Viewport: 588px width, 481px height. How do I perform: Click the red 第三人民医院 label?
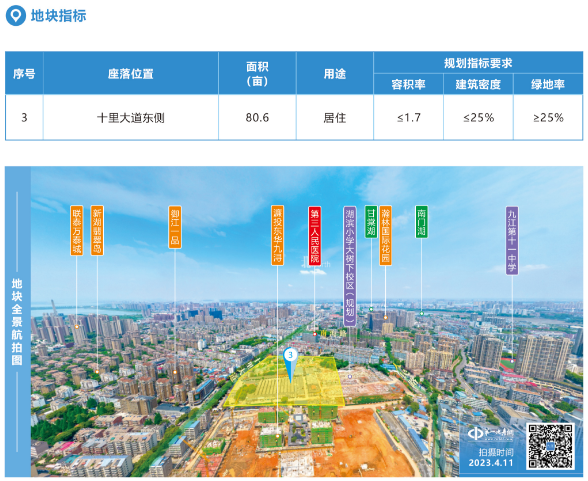315,235
